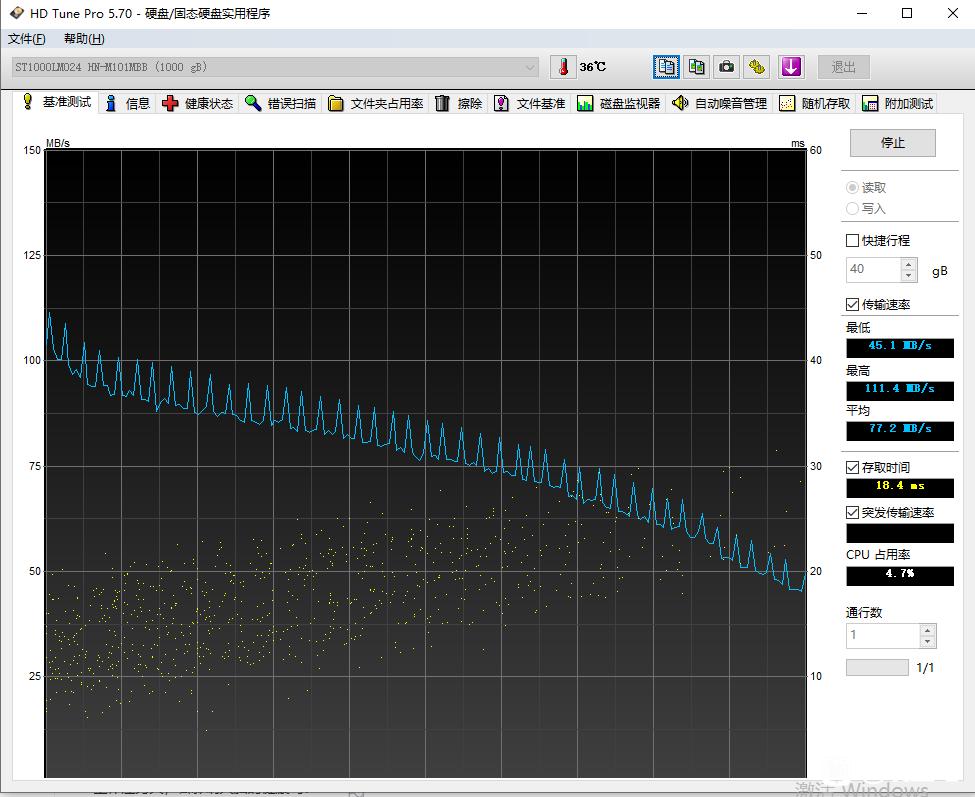Click the 最高 value 111.4 MB/s
The width and height of the screenshot is (975, 797).
click(899, 389)
